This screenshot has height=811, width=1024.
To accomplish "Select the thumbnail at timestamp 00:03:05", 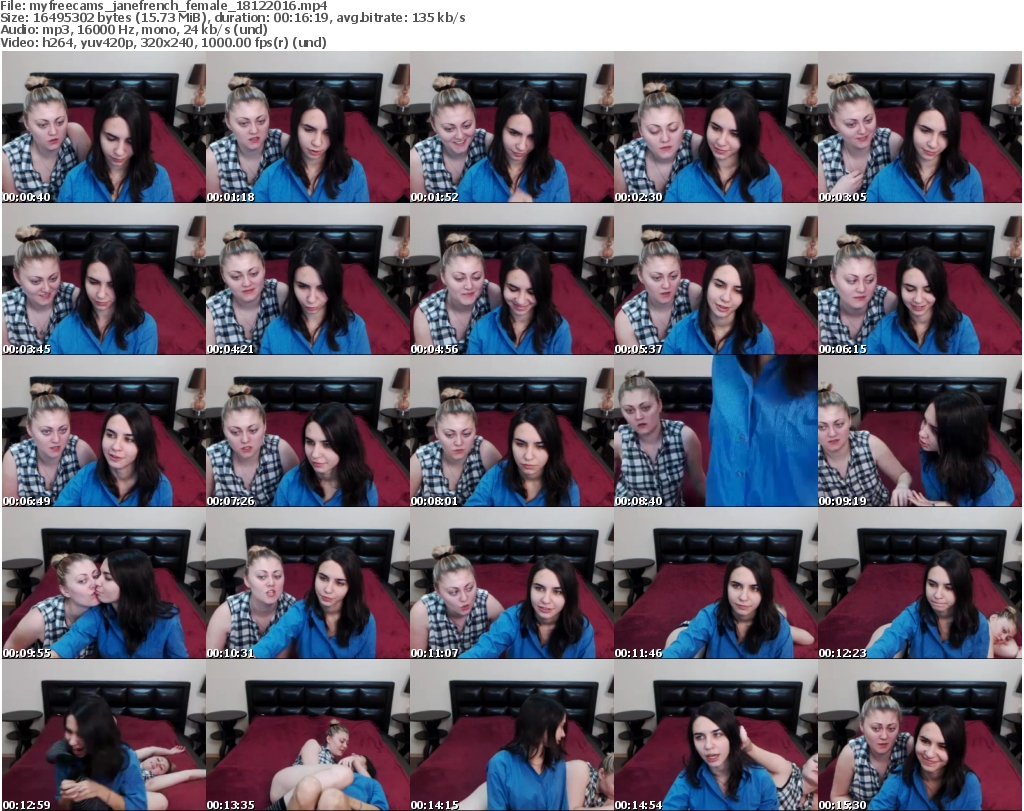I will tap(920, 127).
